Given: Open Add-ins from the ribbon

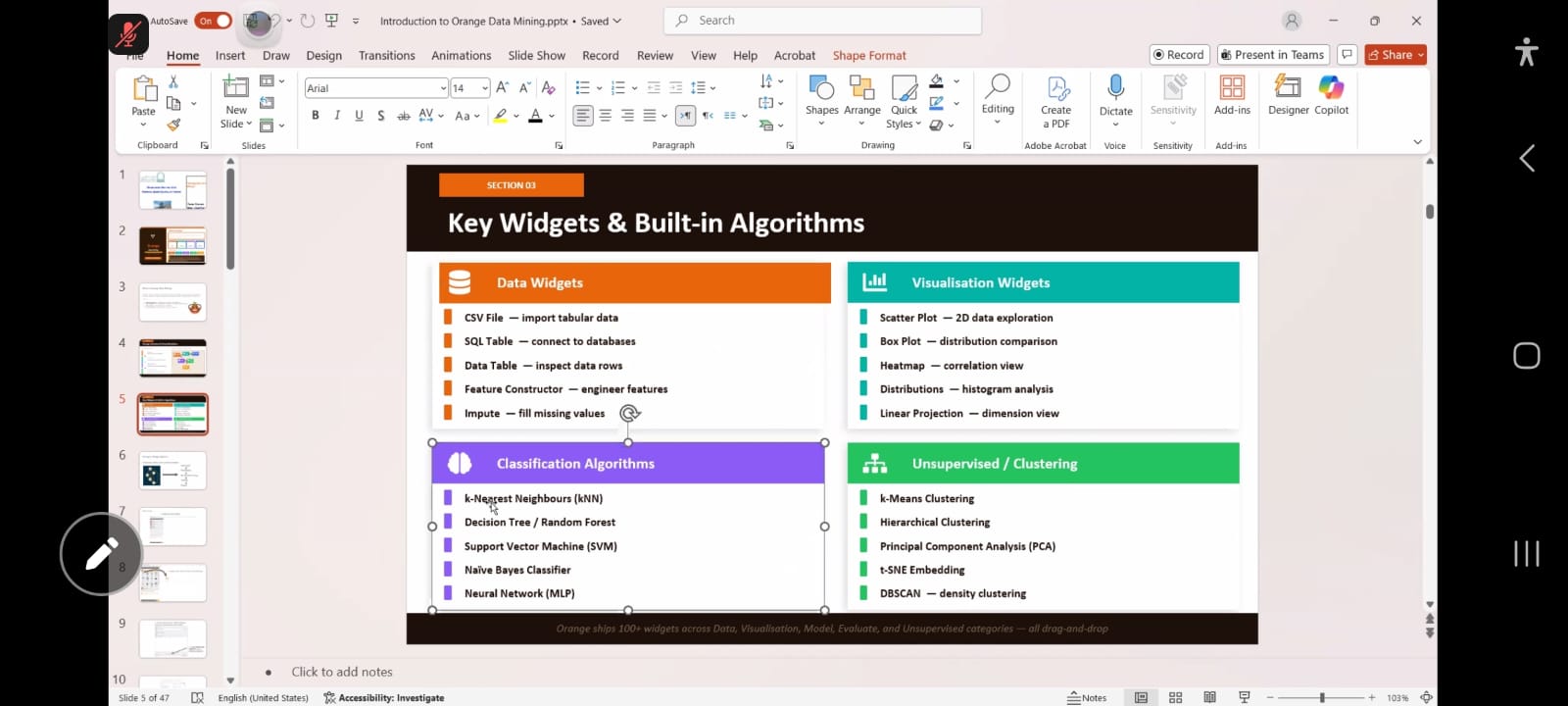Looking at the screenshot, I should click(1232, 95).
